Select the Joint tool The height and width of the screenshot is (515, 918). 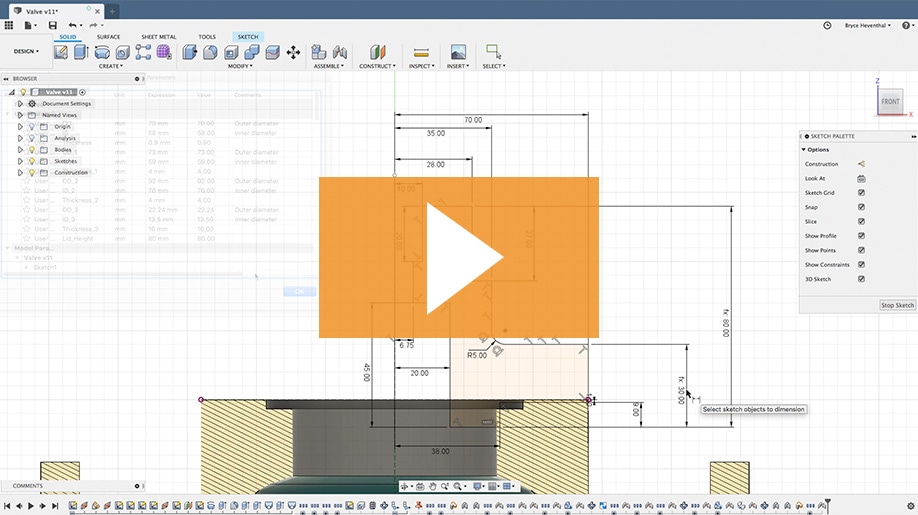pyautogui.click(x=340, y=52)
